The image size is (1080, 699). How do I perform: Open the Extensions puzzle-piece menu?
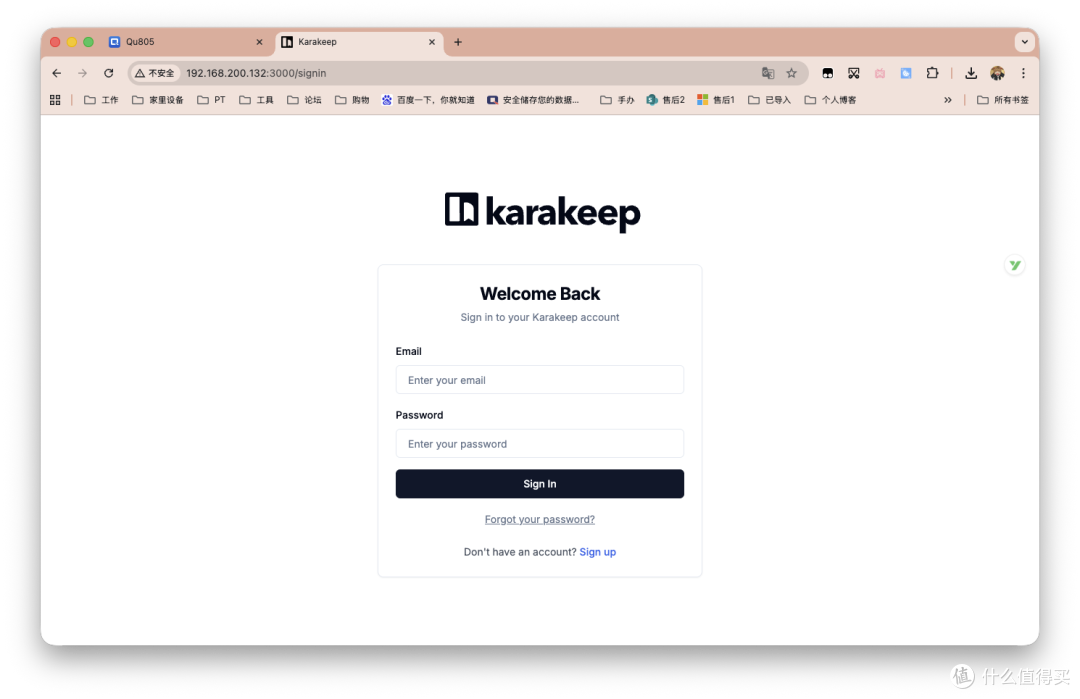[932, 73]
